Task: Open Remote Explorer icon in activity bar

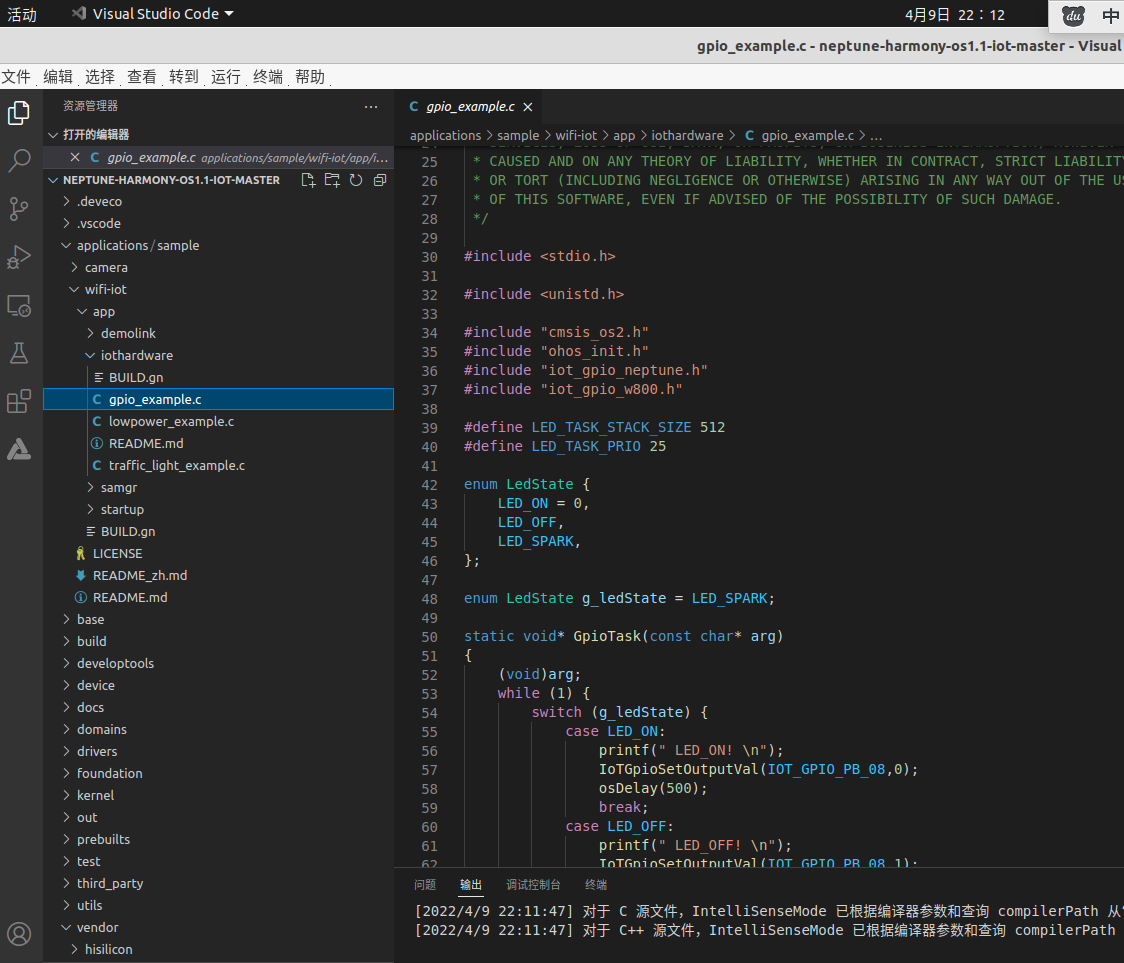Action: (x=19, y=305)
